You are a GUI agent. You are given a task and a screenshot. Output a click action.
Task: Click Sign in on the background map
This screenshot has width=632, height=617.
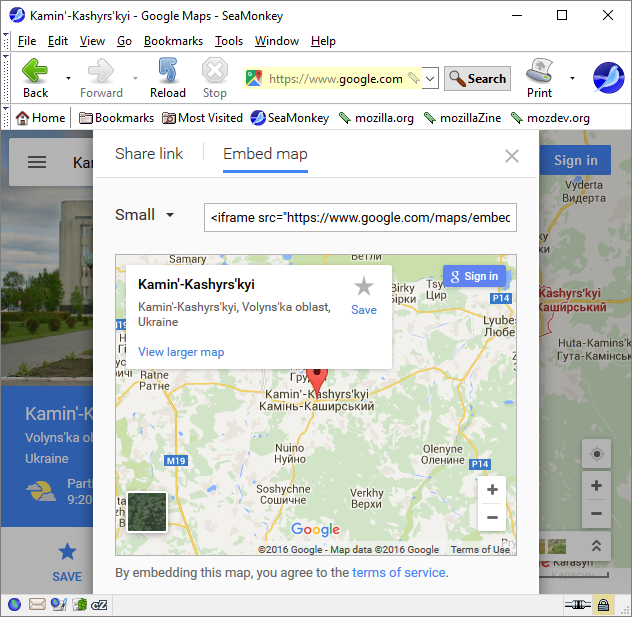click(x=576, y=160)
